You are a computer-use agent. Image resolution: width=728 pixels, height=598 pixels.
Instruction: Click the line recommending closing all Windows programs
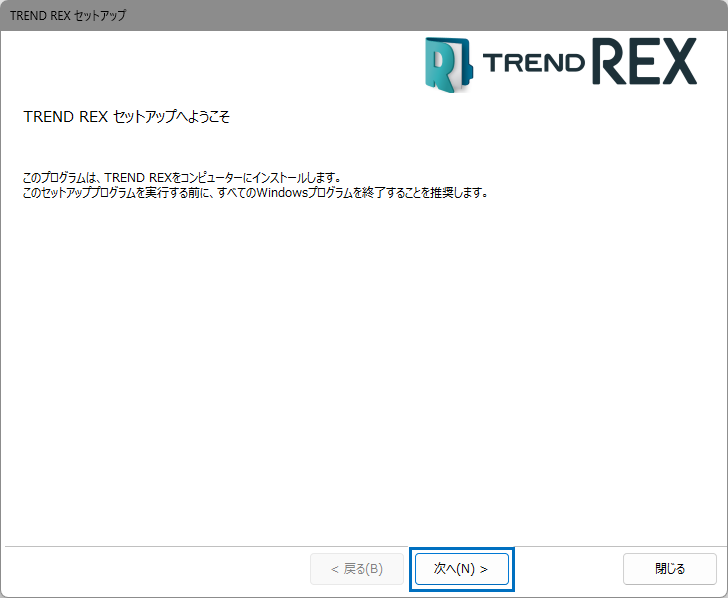tap(256, 193)
